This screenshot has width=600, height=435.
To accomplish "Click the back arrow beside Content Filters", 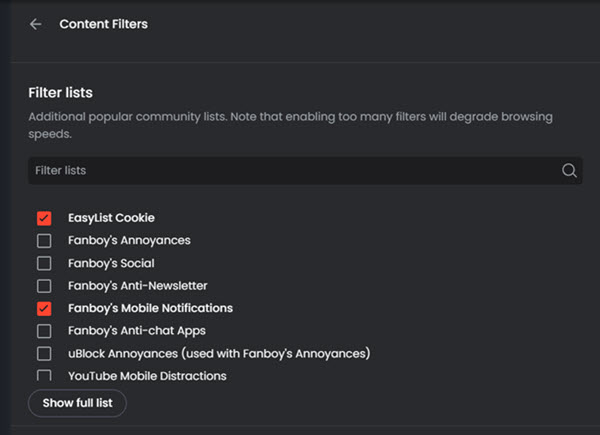I will click(x=36, y=24).
